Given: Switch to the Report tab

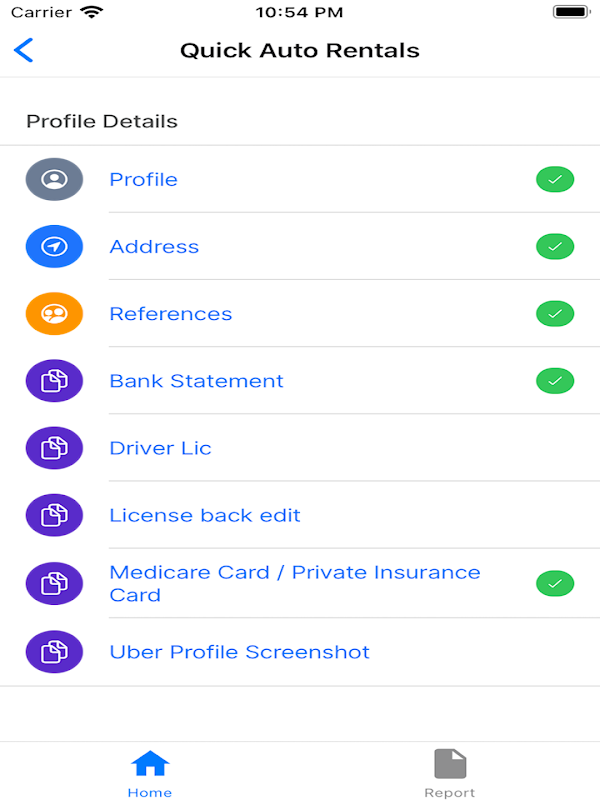Looking at the screenshot, I should coord(450,773).
